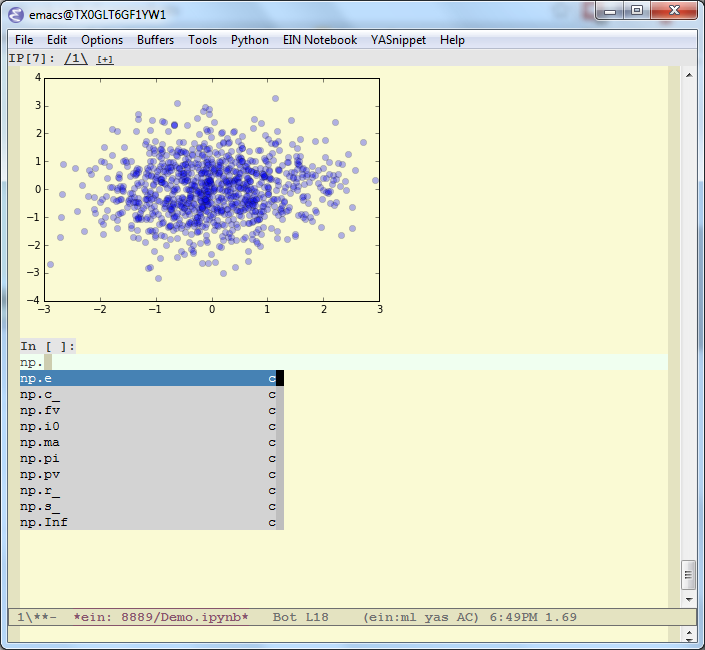Image resolution: width=705 pixels, height=650 pixels.
Task: Click the vertical scrollbar thumb
Action: pos(688,575)
